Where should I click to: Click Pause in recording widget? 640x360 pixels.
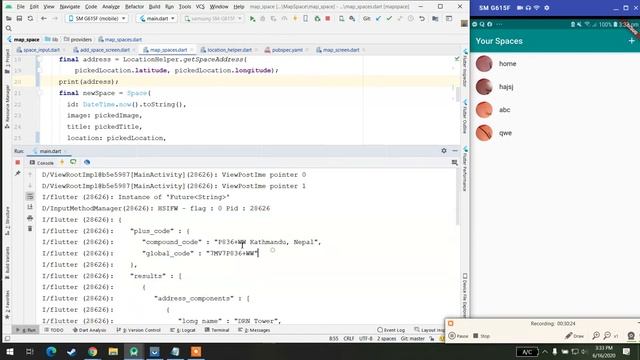pos(458,336)
